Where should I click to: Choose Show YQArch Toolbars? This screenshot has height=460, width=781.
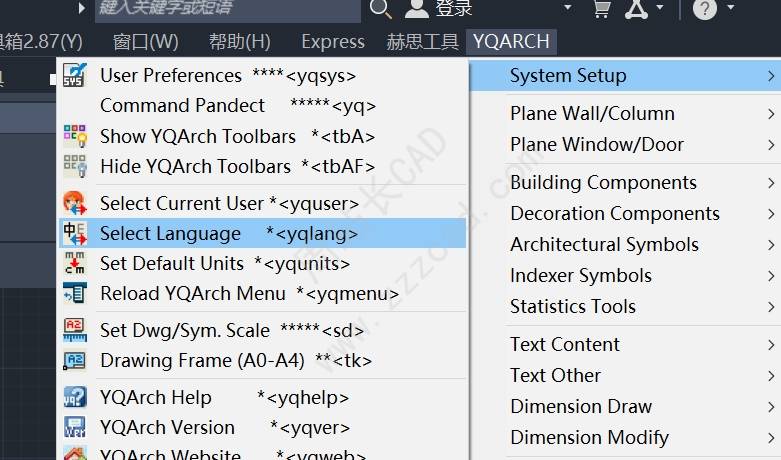(262, 136)
